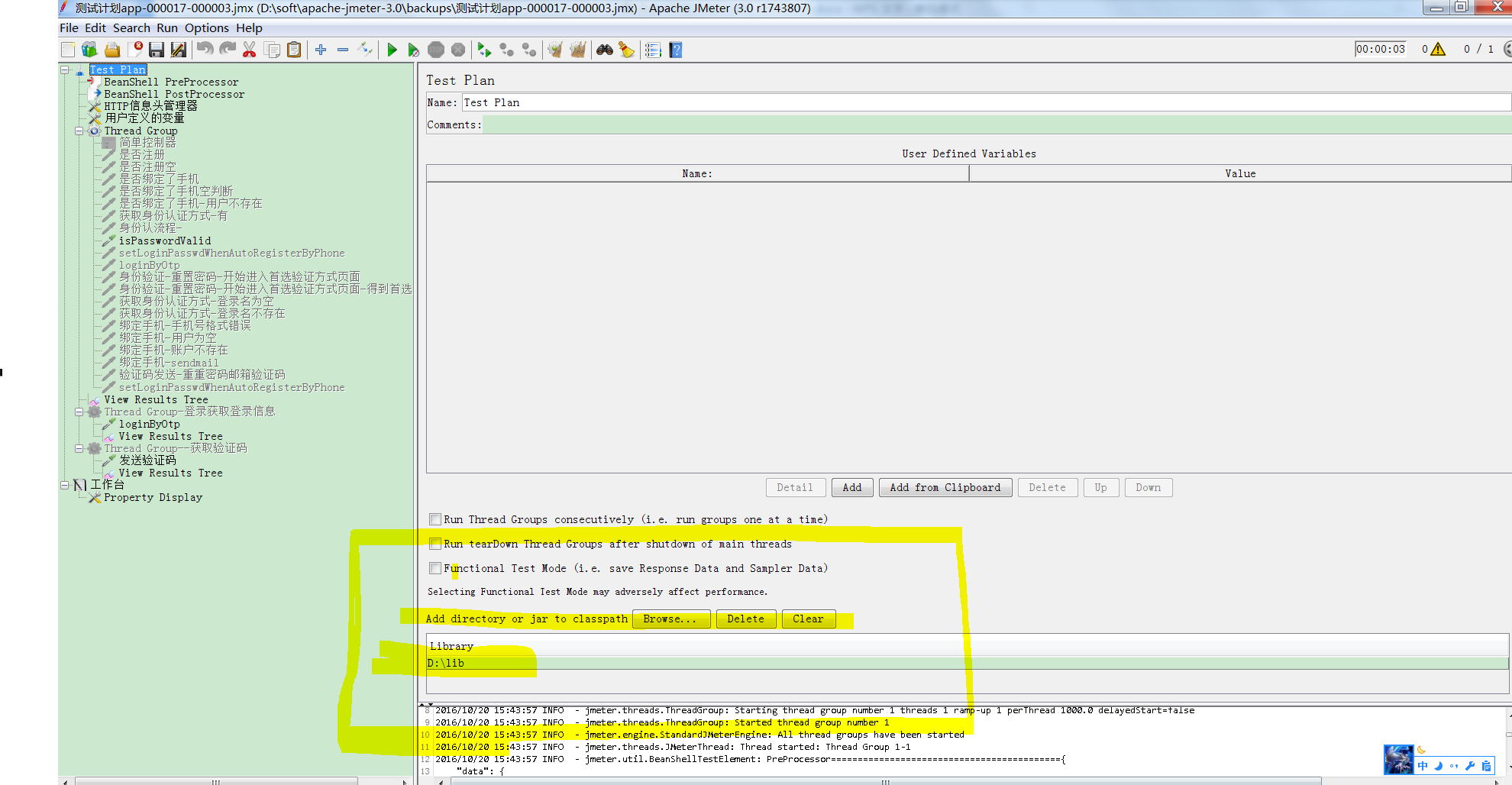Click the Paste clipboard icon

click(x=294, y=50)
